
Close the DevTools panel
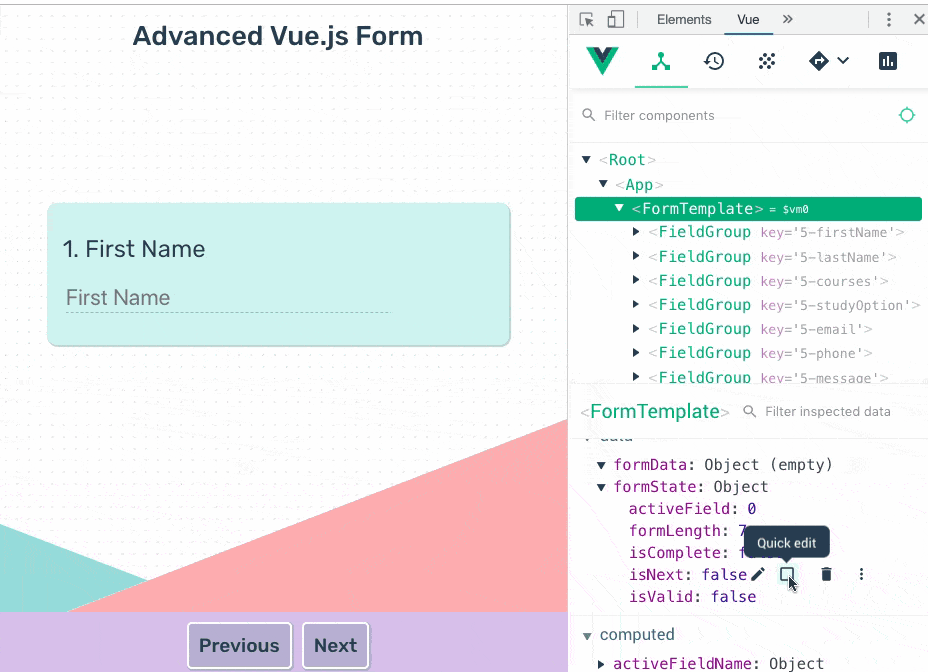click(919, 20)
